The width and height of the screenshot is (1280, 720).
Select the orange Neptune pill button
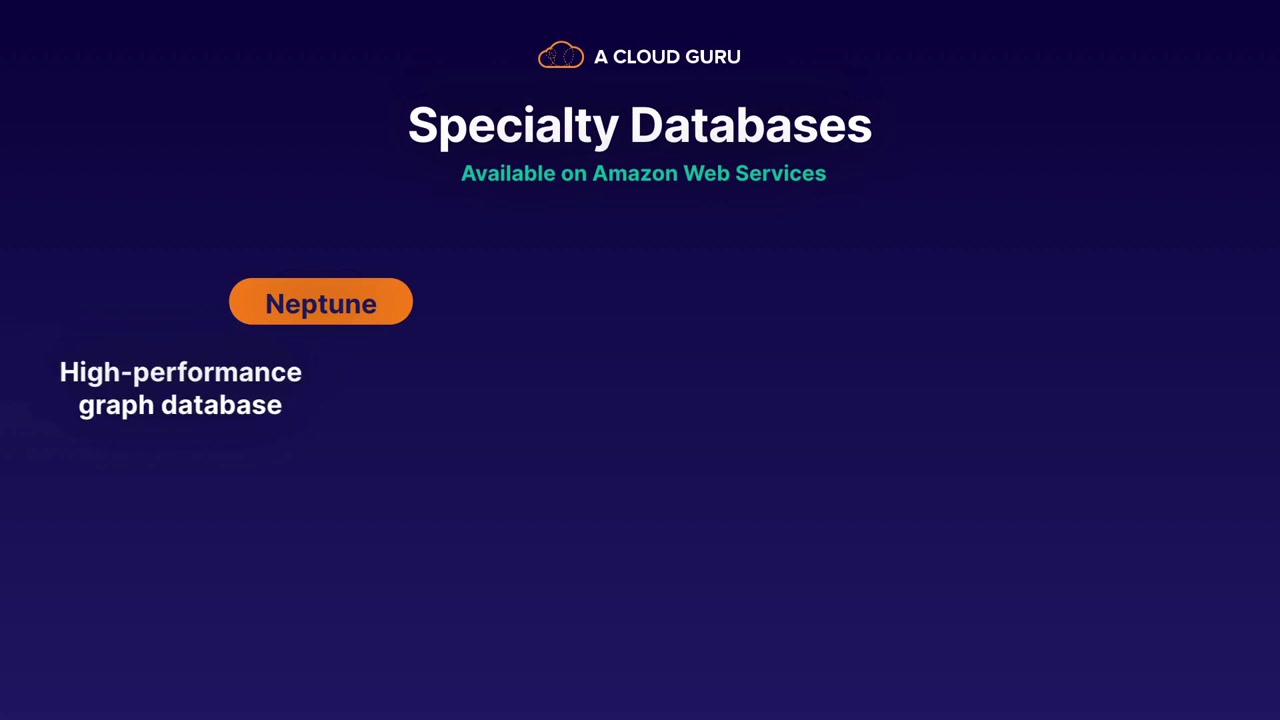tap(321, 302)
